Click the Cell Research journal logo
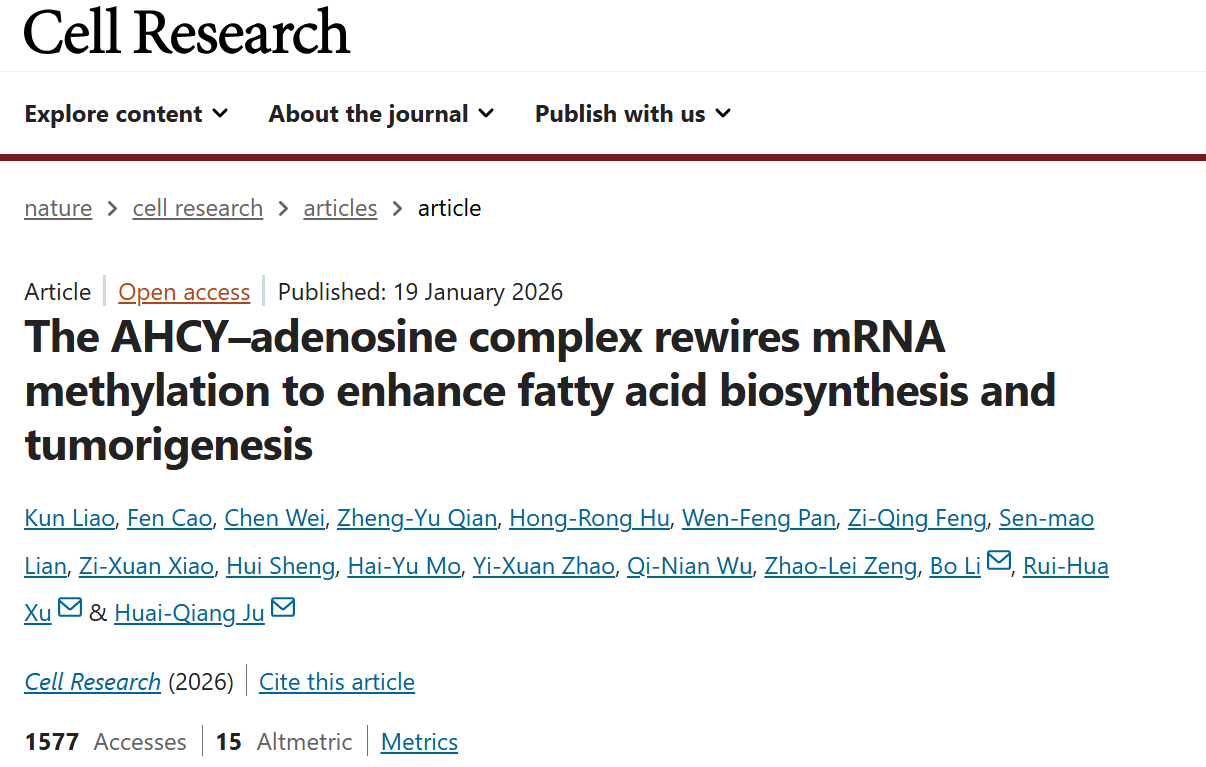The image size is (1206, 767). [x=187, y=32]
